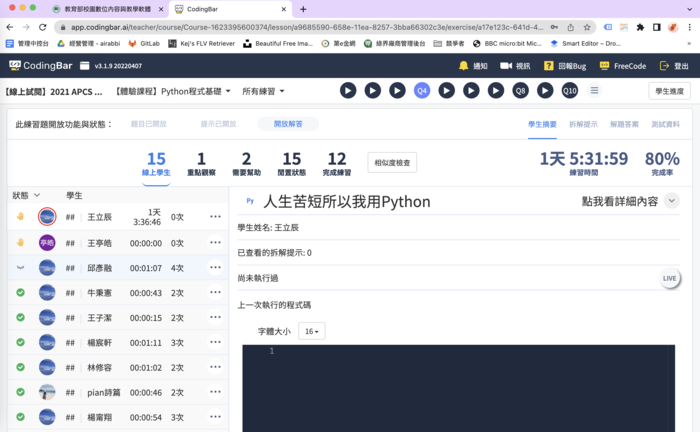Expand 點我看詳細內容 chevron
The height and width of the screenshot is (432, 700).
pyautogui.click(x=671, y=201)
